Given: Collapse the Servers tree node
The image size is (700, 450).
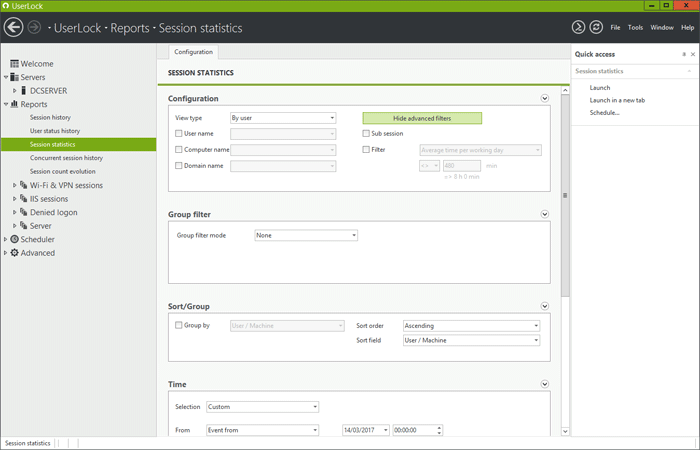Looking at the screenshot, I should point(6,77).
